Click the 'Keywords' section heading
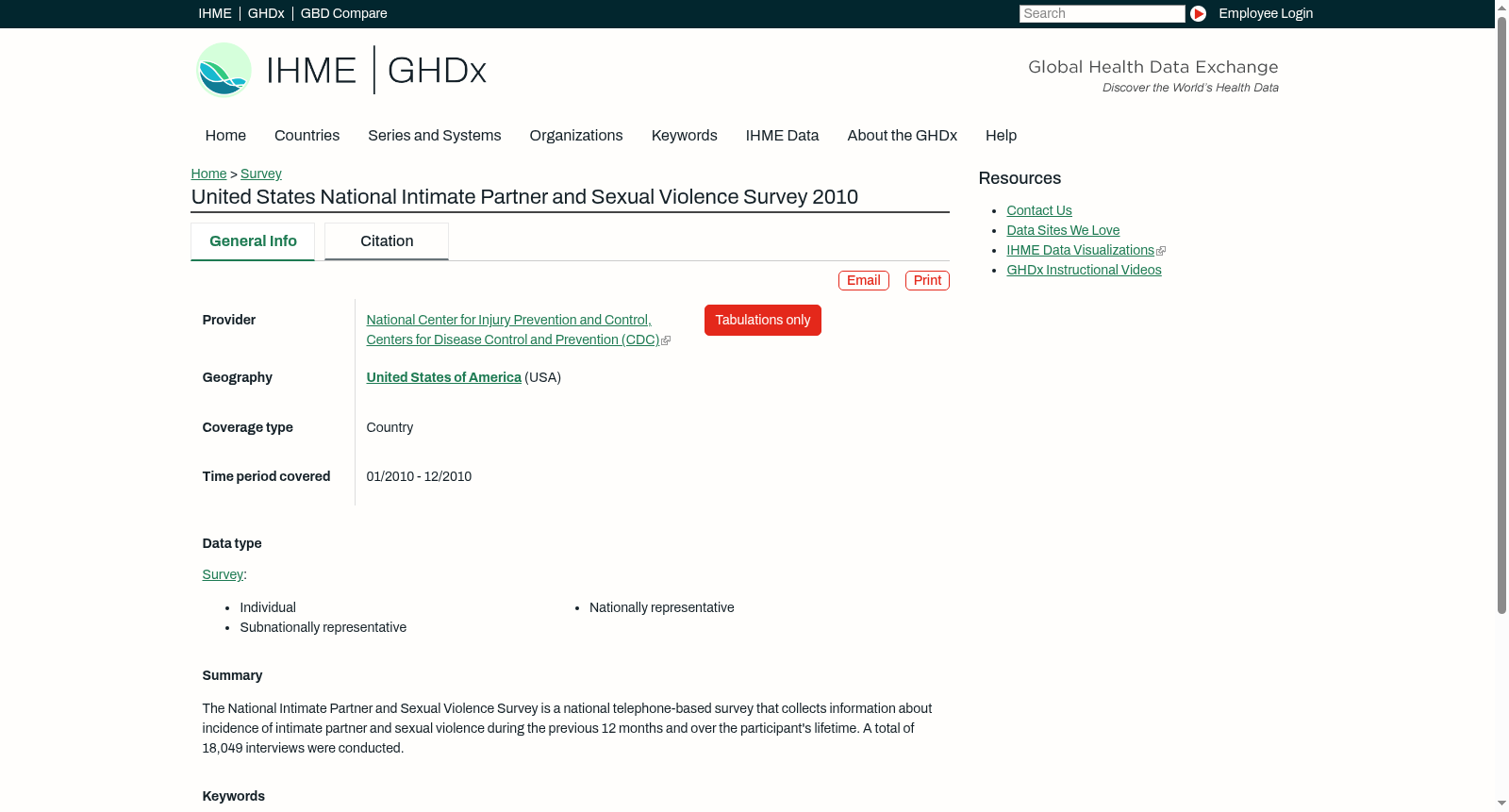The height and width of the screenshot is (812, 1509). [234, 796]
